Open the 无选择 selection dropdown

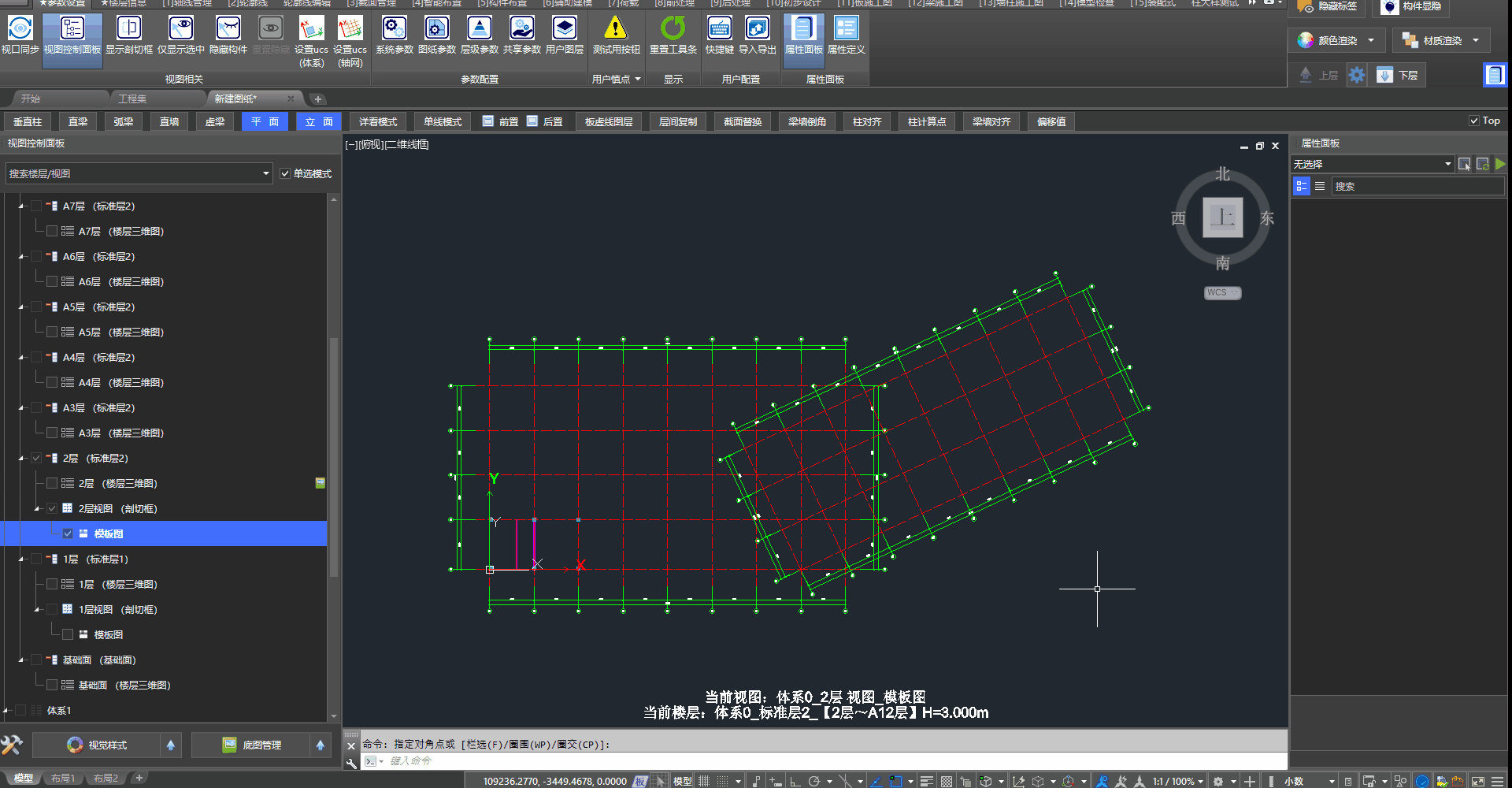[x=1447, y=164]
